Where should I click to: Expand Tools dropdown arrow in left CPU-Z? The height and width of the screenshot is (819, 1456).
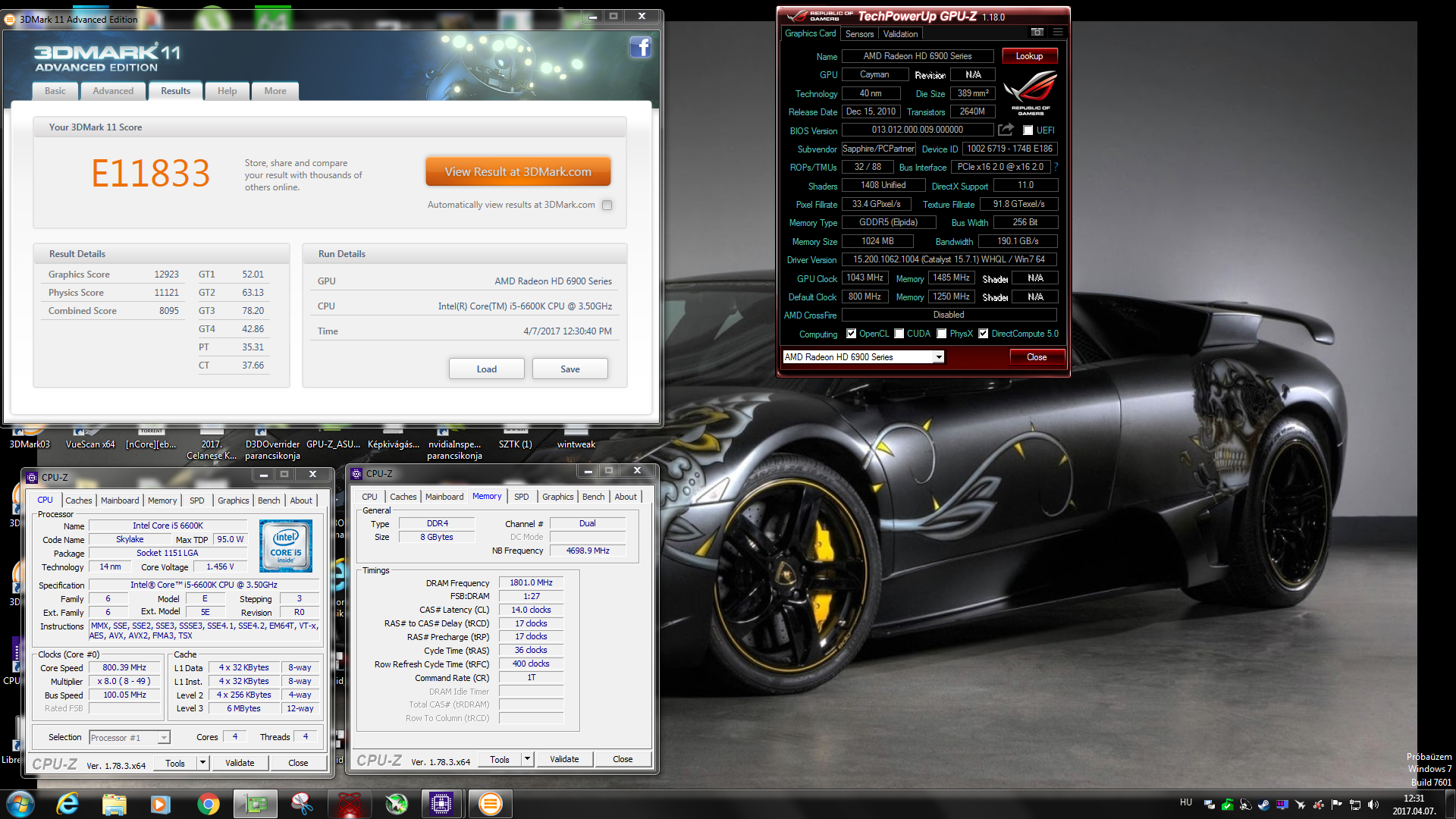pos(202,763)
